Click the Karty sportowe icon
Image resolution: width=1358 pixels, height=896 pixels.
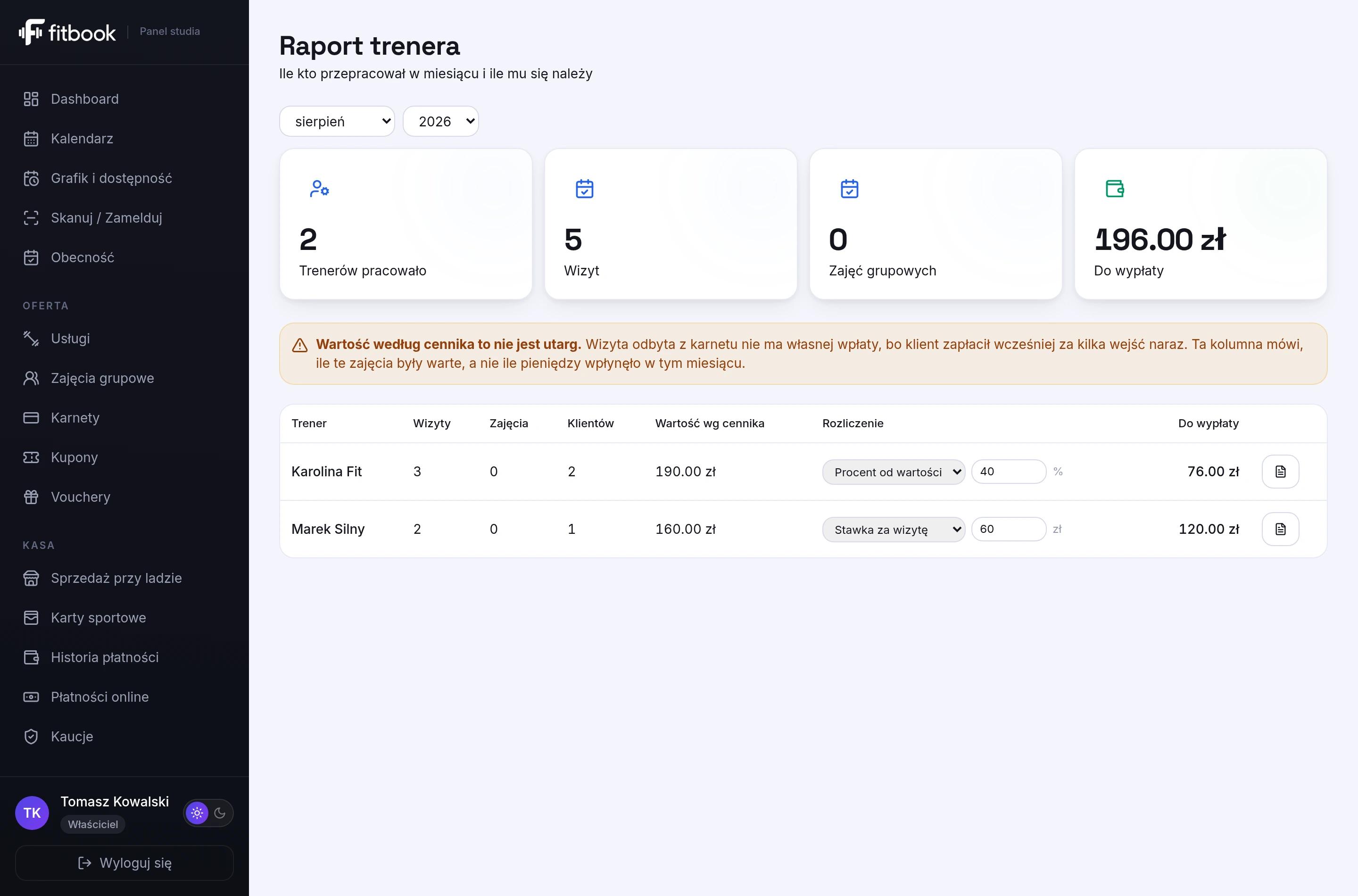tap(31, 618)
